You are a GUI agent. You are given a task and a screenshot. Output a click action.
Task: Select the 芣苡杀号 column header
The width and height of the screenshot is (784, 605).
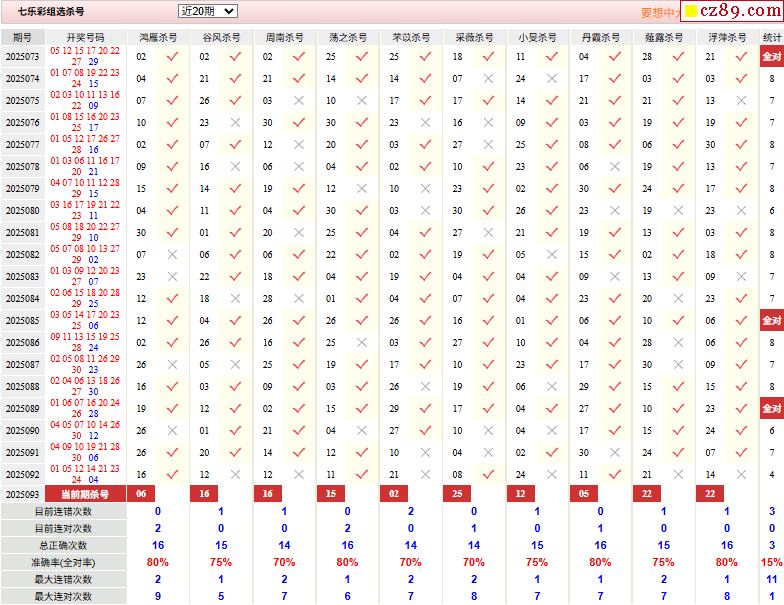(x=411, y=38)
